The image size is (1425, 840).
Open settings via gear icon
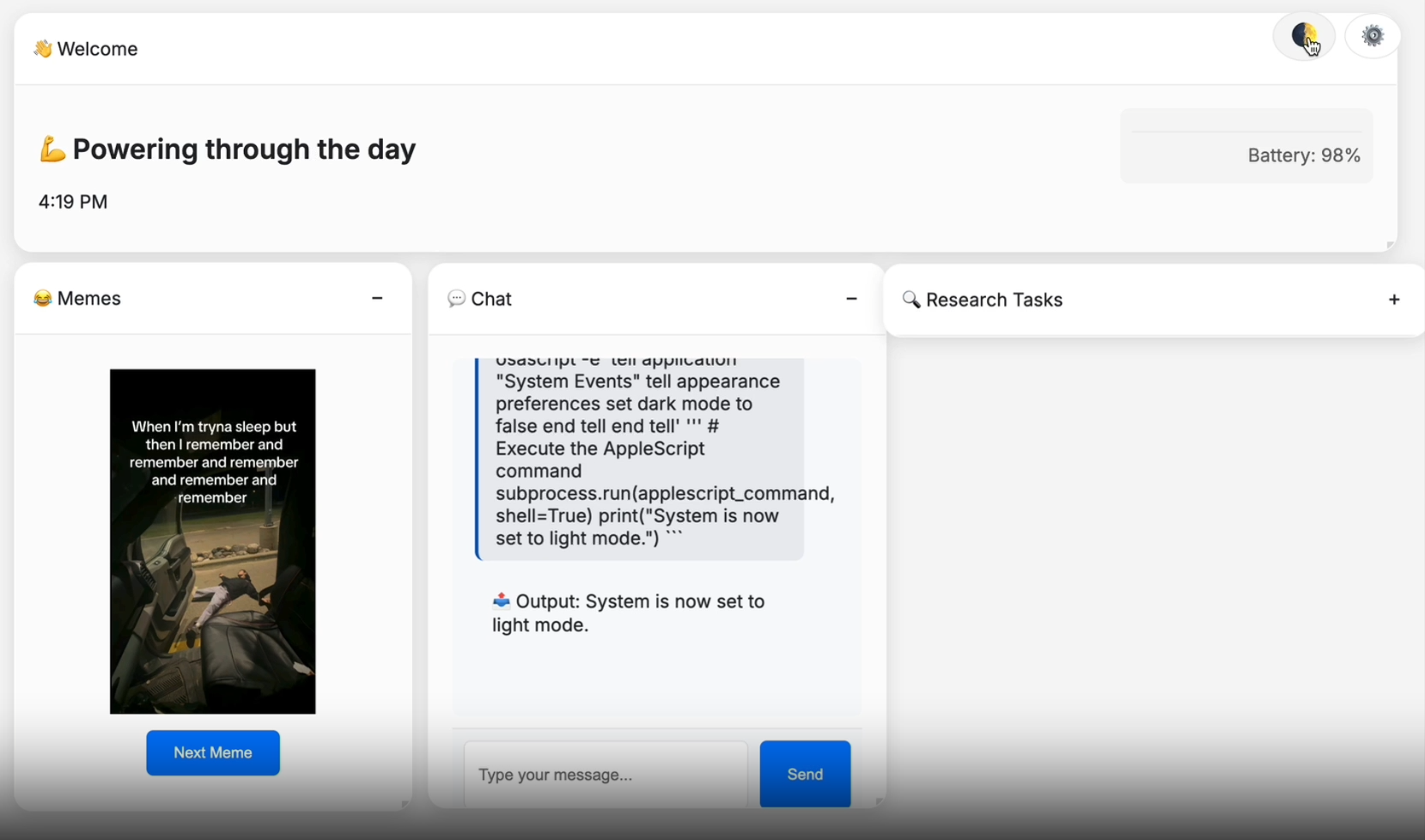tap(1373, 36)
